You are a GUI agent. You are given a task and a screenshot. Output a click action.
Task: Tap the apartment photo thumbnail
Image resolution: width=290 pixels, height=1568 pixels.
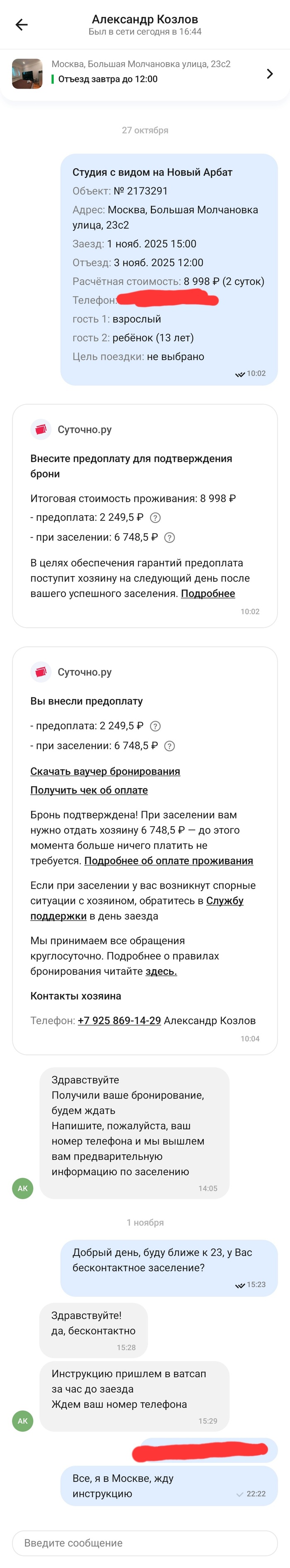pos(27,74)
